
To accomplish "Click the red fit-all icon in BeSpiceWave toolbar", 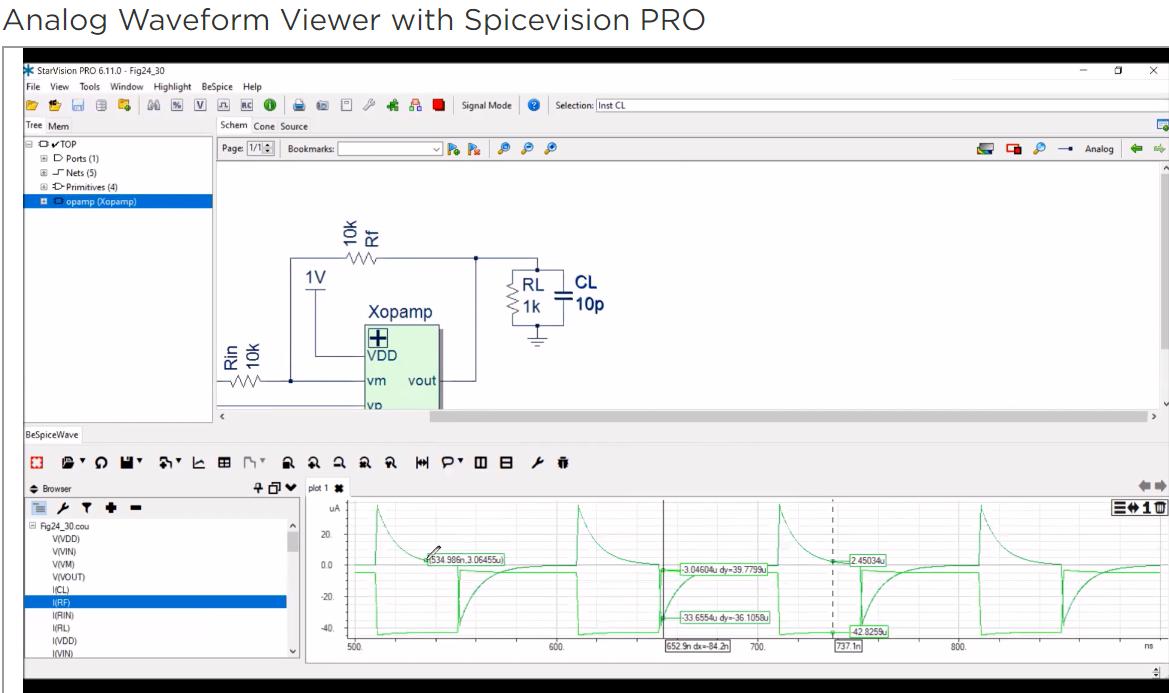I will pos(37,463).
